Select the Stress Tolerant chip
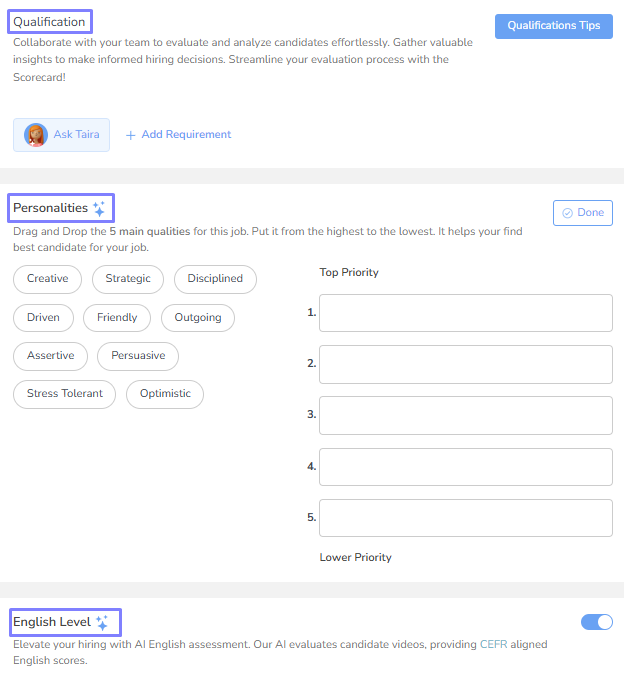Image resolution: width=624 pixels, height=683 pixels. (65, 394)
